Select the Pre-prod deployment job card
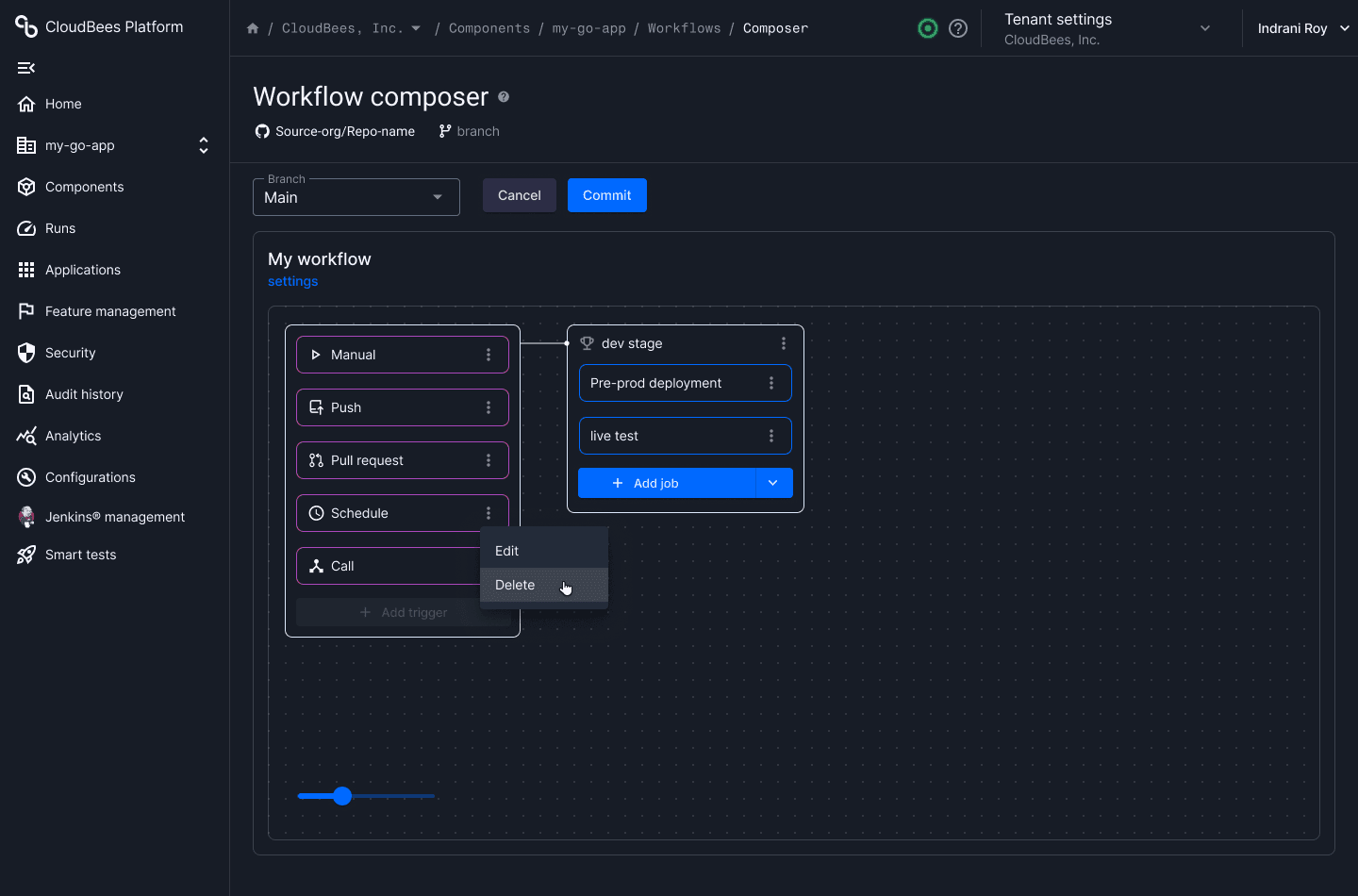1358x896 pixels. coord(685,383)
